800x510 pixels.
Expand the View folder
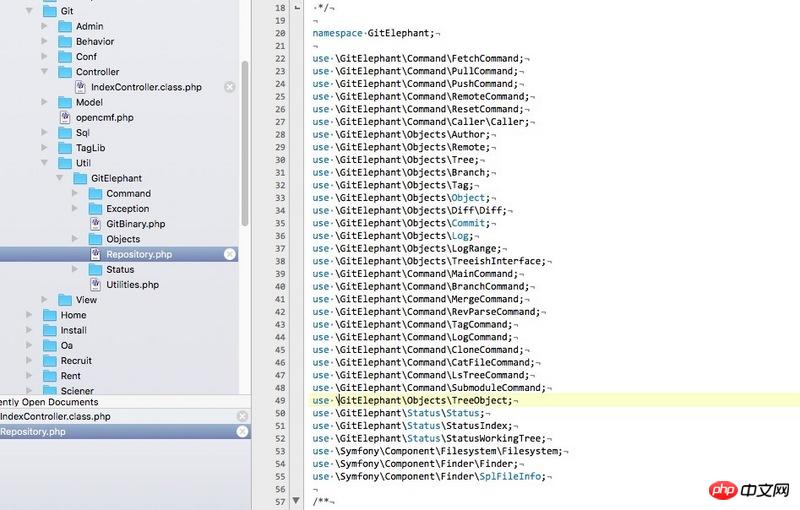pyautogui.click(x=44, y=300)
